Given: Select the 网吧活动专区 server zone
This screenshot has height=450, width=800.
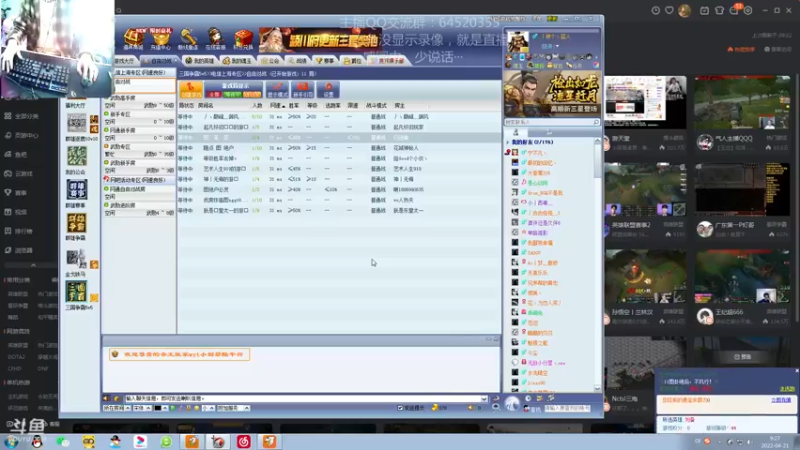Looking at the screenshot, I should pos(139,180).
